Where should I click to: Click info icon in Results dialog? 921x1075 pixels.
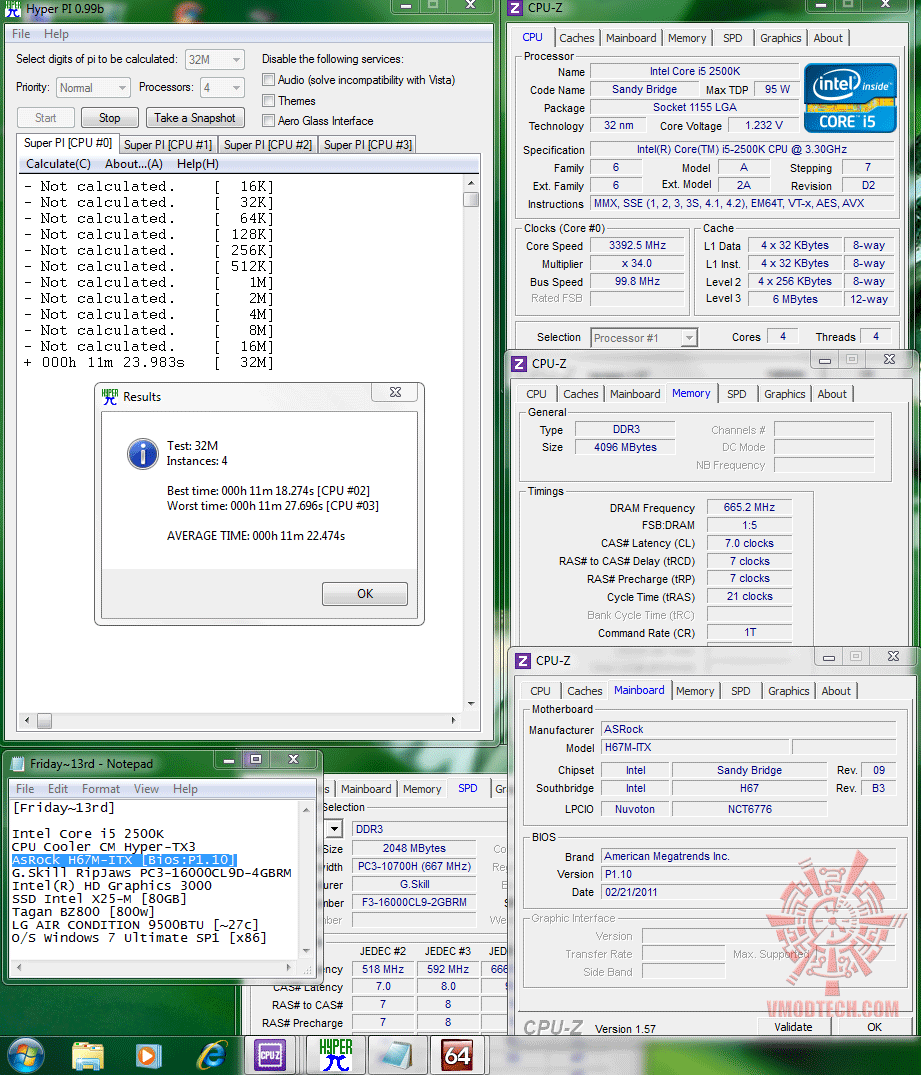pyautogui.click(x=143, y=454)
